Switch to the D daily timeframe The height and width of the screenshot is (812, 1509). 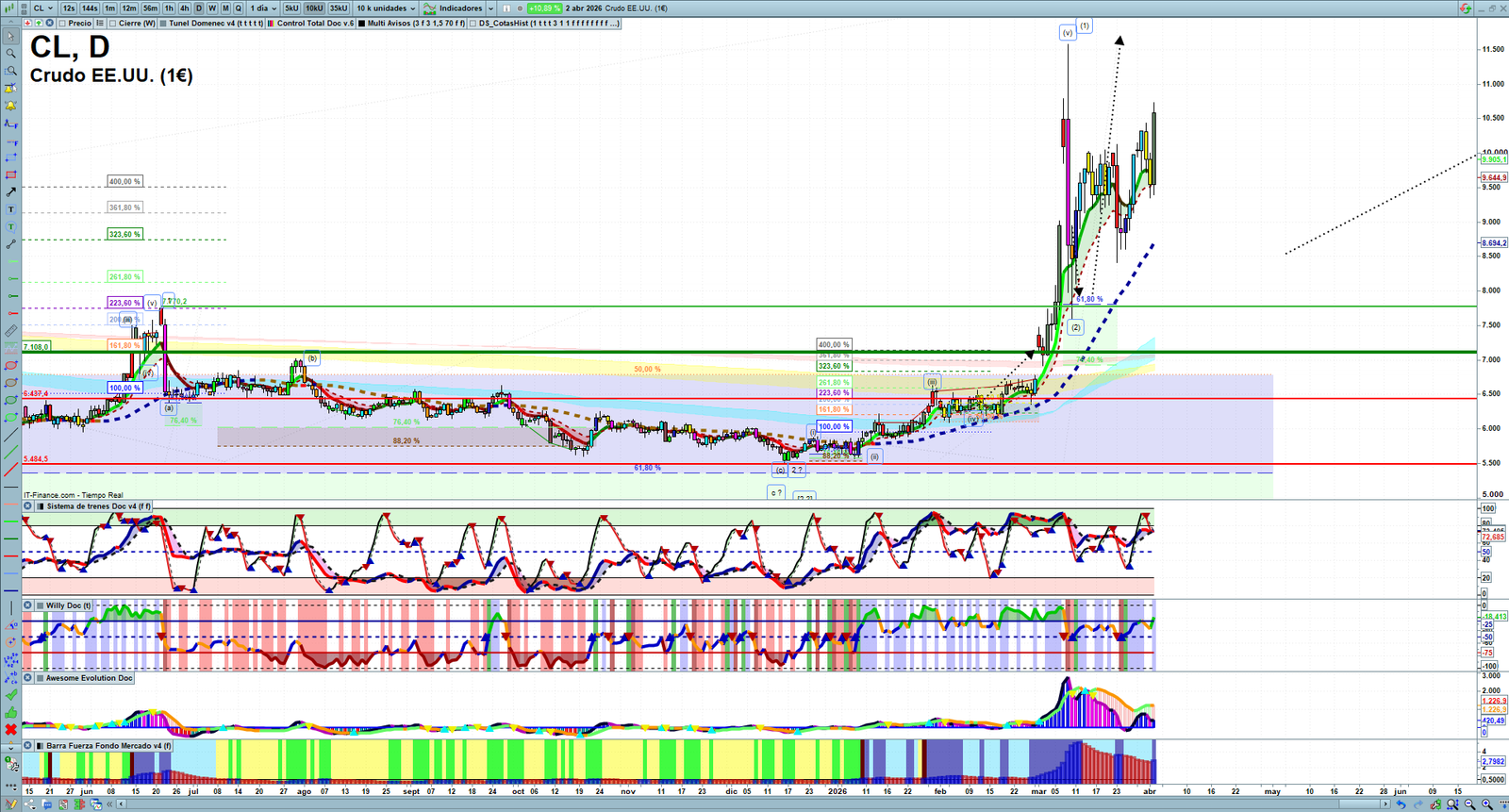tap(199, 8)
